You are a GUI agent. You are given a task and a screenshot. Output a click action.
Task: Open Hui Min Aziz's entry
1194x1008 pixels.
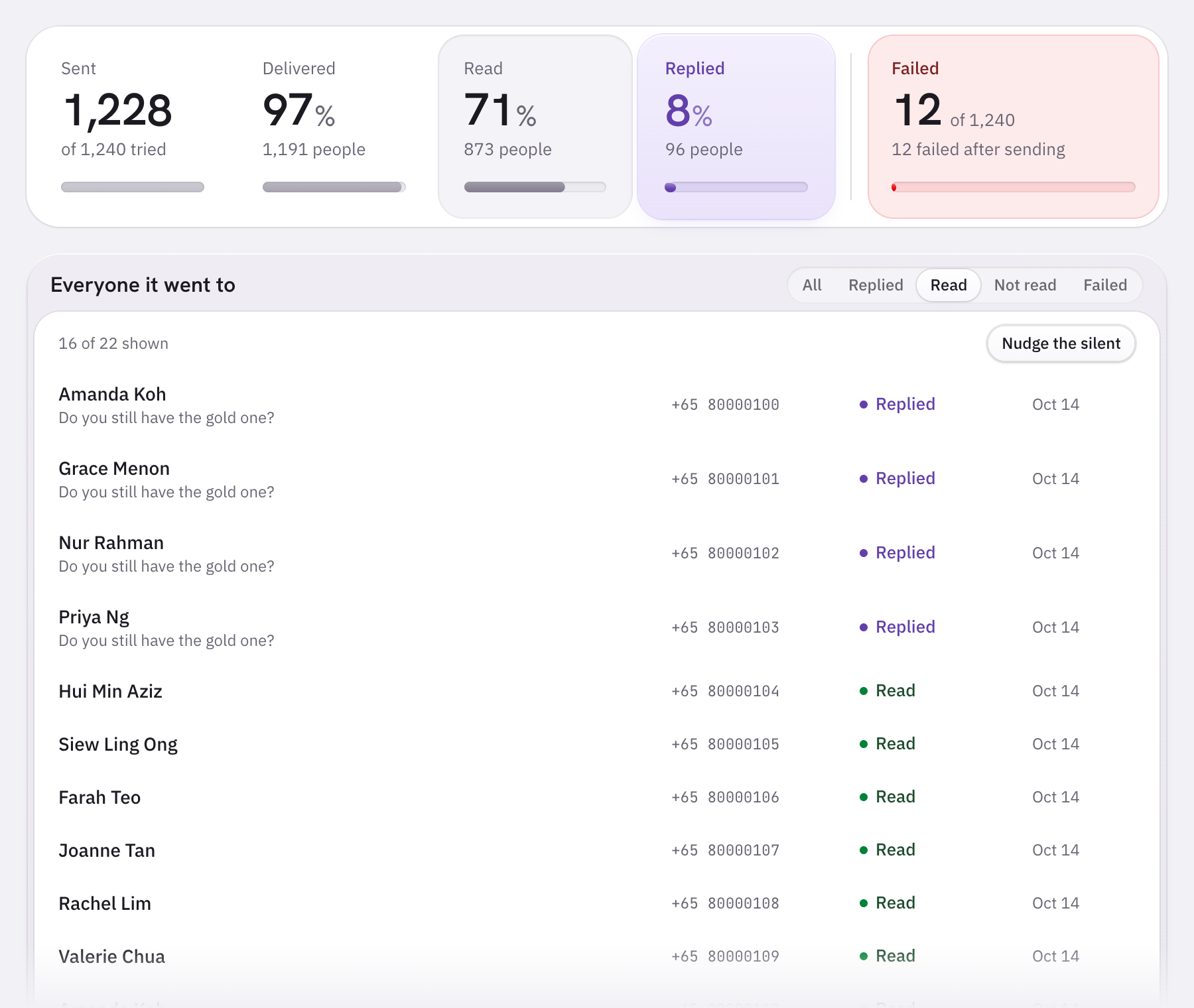click(597, 691)
